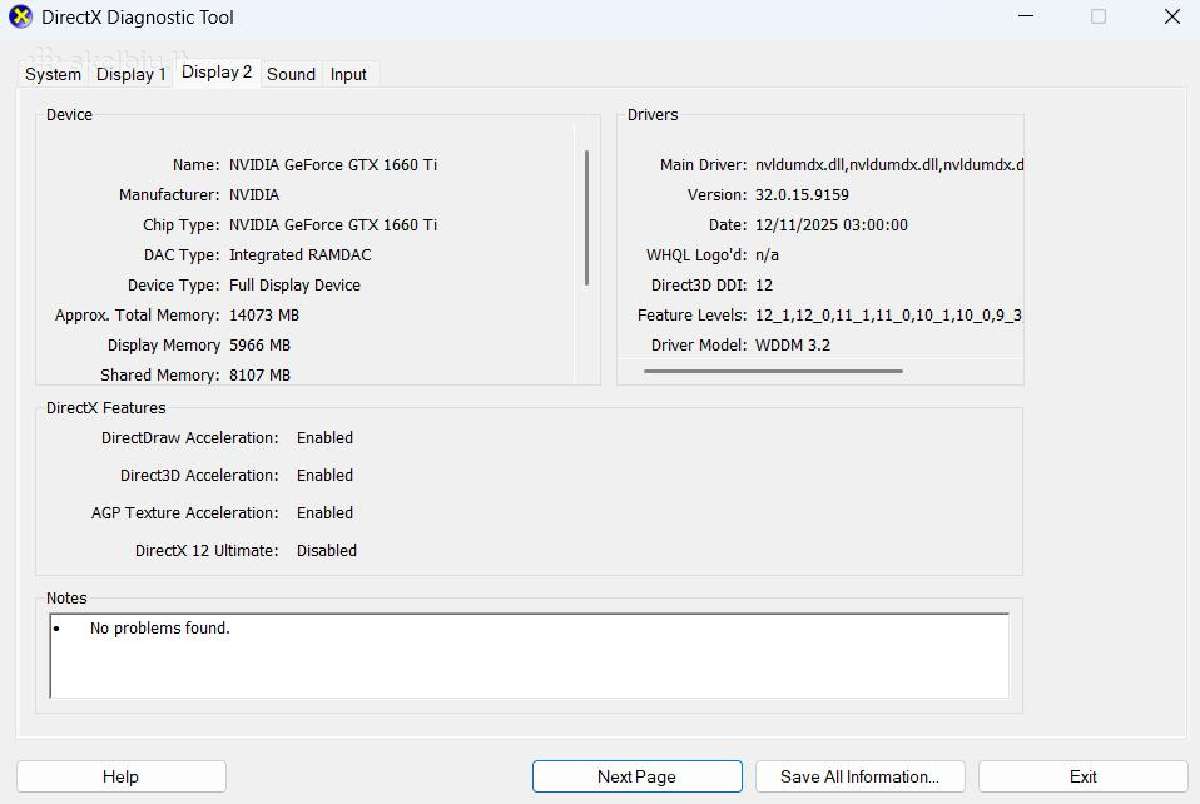Advance with the Next Page button
This screenshot has height=804, width=1200.
click(637, 777)
